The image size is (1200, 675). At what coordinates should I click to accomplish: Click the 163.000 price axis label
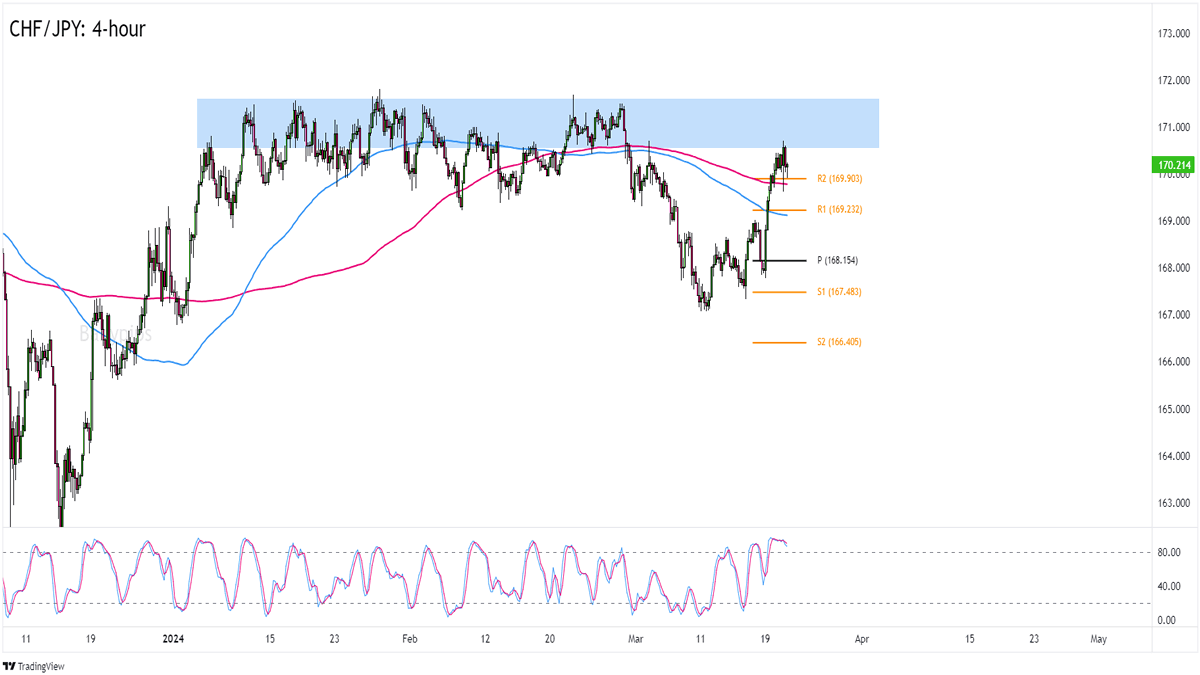coord(1170,503)
